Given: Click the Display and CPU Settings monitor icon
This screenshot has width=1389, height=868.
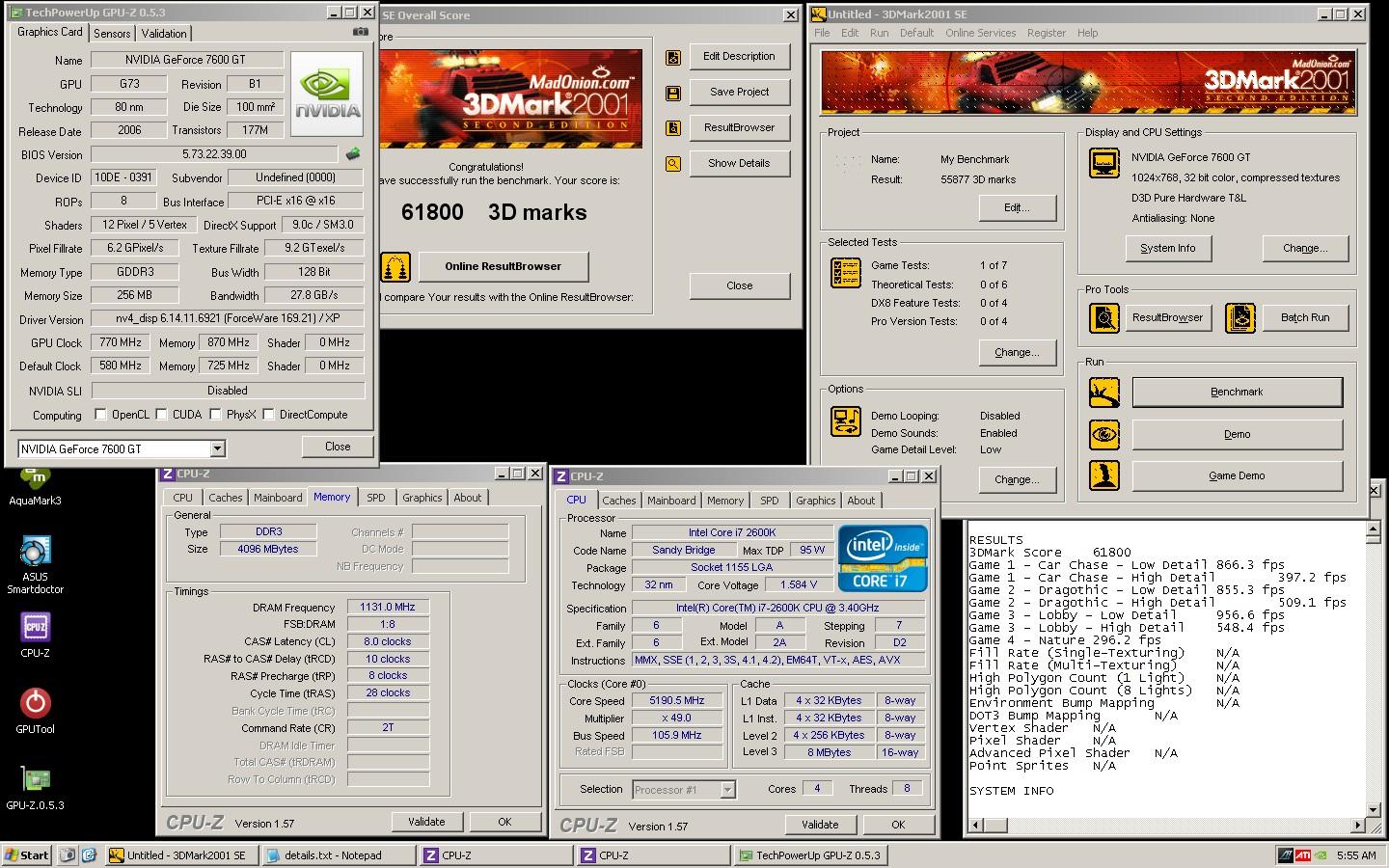Looking at the screenshot, I should click(1104, 163).
